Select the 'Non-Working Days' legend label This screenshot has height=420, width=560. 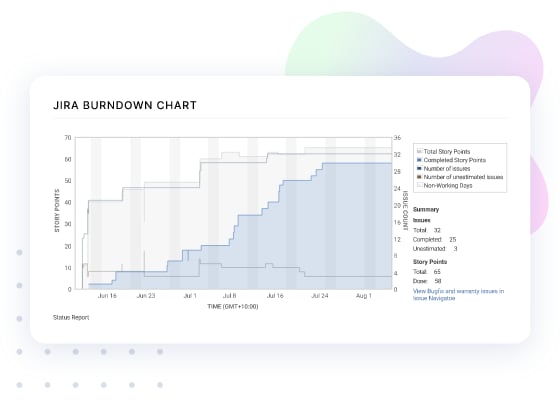(448, 185)
